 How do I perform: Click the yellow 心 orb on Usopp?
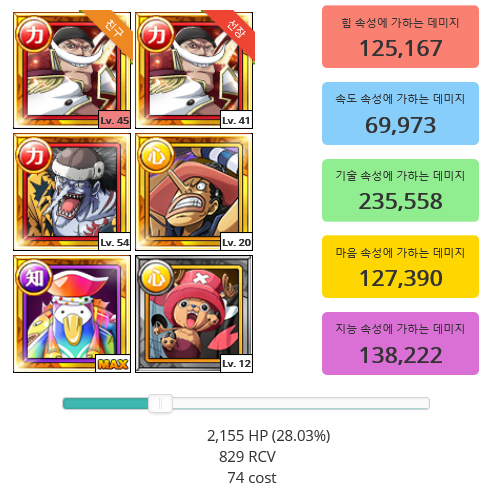pyautogui.click(x=156, y=156)
